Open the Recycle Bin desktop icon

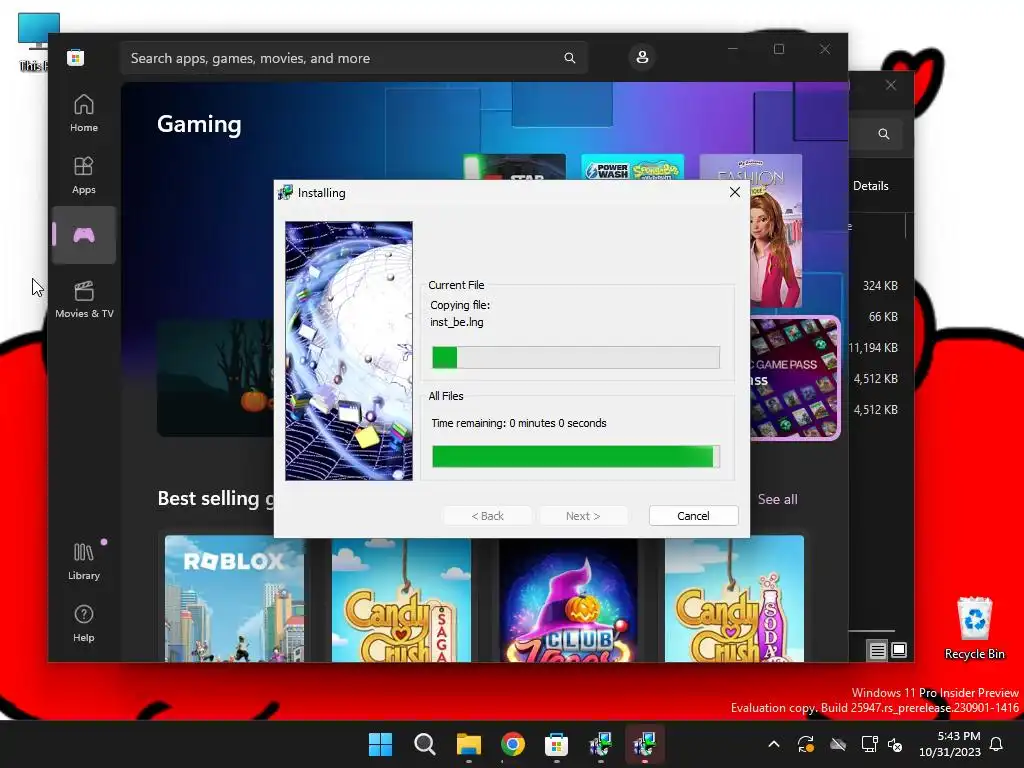tap(974, 628)
